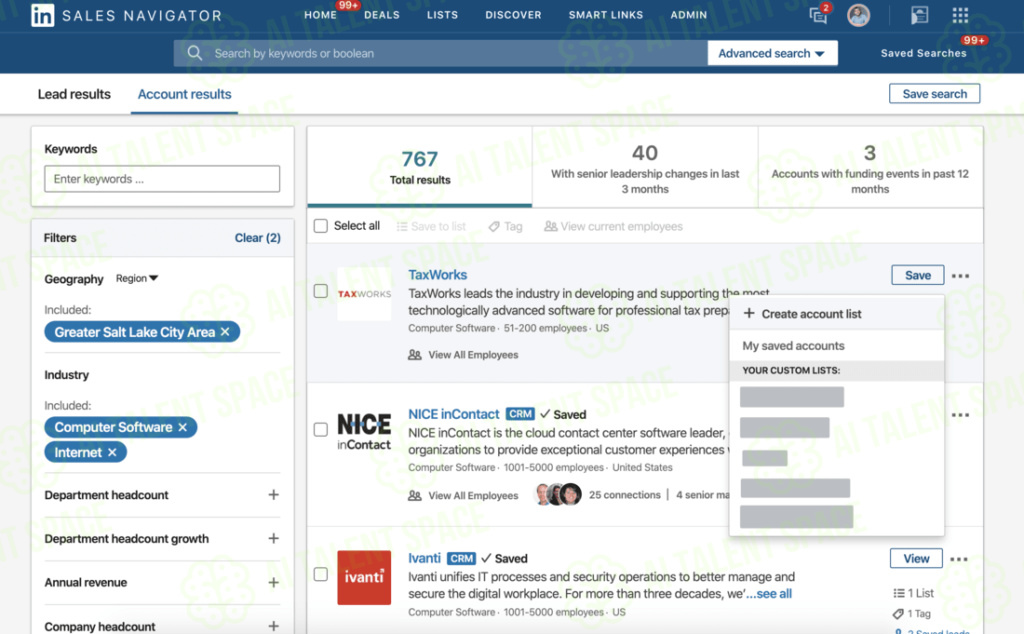
Task: Show accounts with senior leadership changes
Action: click(x=645, y=167)
